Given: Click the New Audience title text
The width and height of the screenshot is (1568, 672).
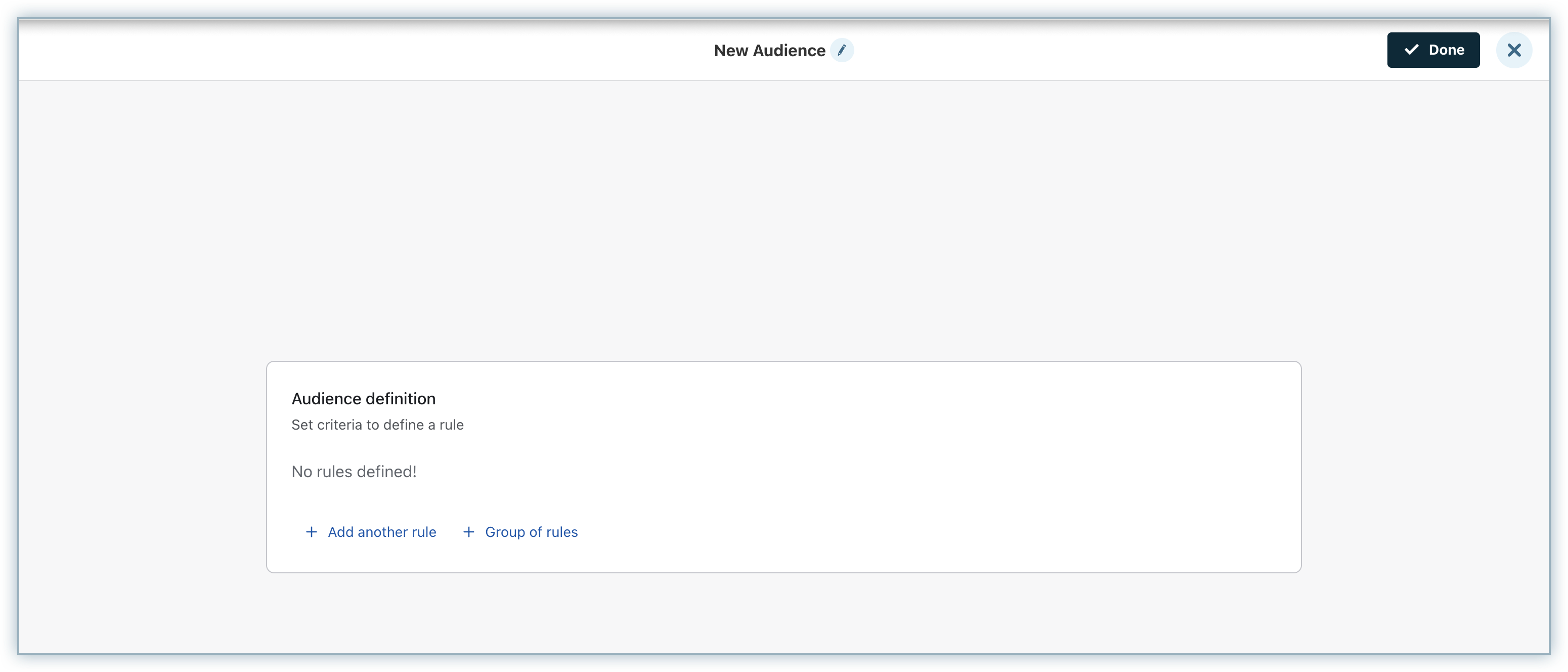Looking at the screenshot, I should click(769, 51).
